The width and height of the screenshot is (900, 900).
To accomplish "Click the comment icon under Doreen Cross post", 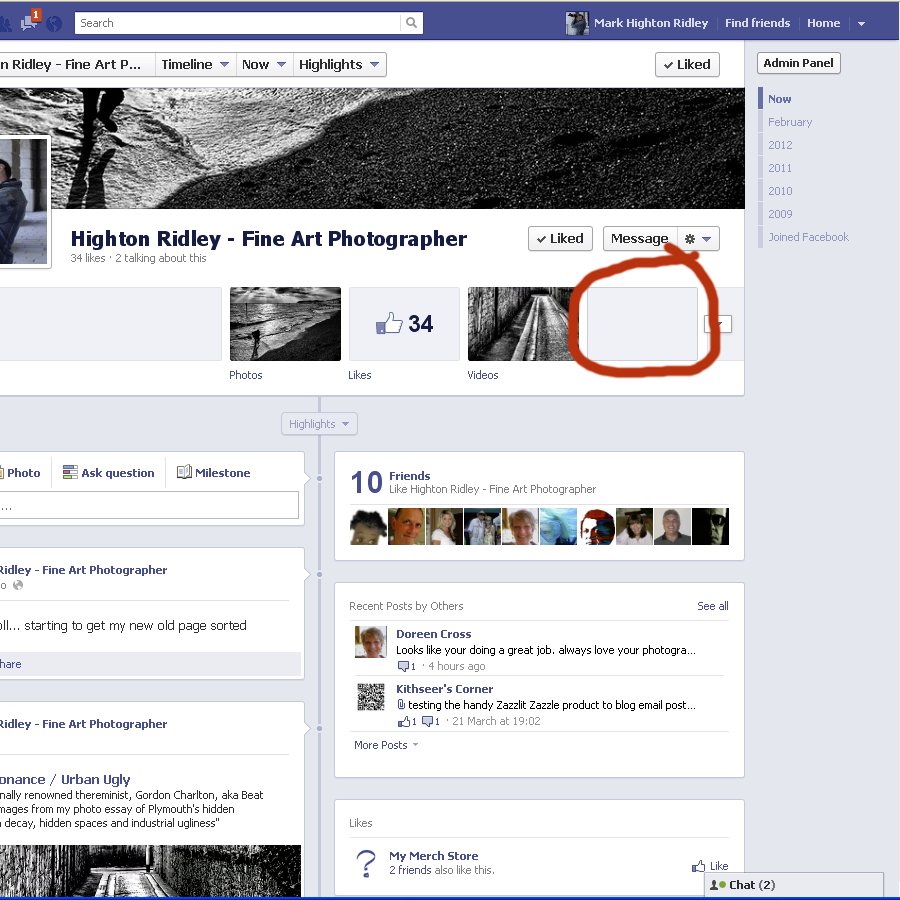I will pos(403,666).
